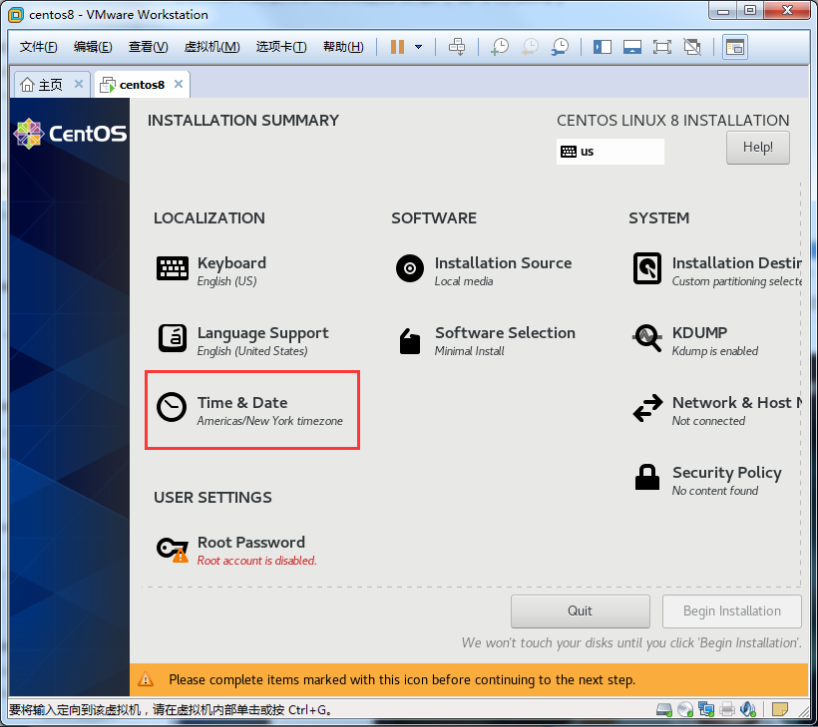
Task: Enter full screen mode from toolbar
Action: pyautogui.click(x=661, y=47)
